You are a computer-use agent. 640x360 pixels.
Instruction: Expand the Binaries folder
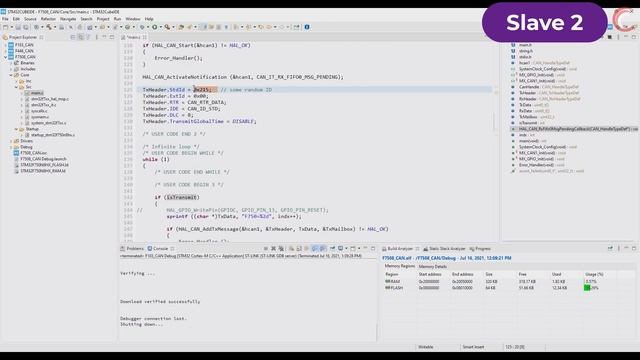11,63
